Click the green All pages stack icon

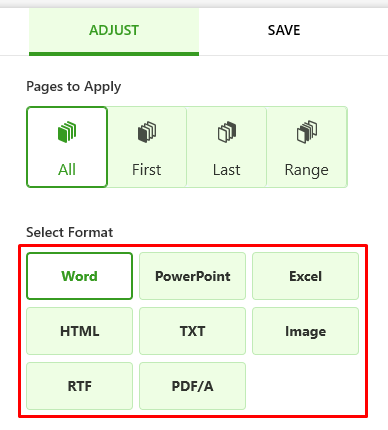click(67, 132)
